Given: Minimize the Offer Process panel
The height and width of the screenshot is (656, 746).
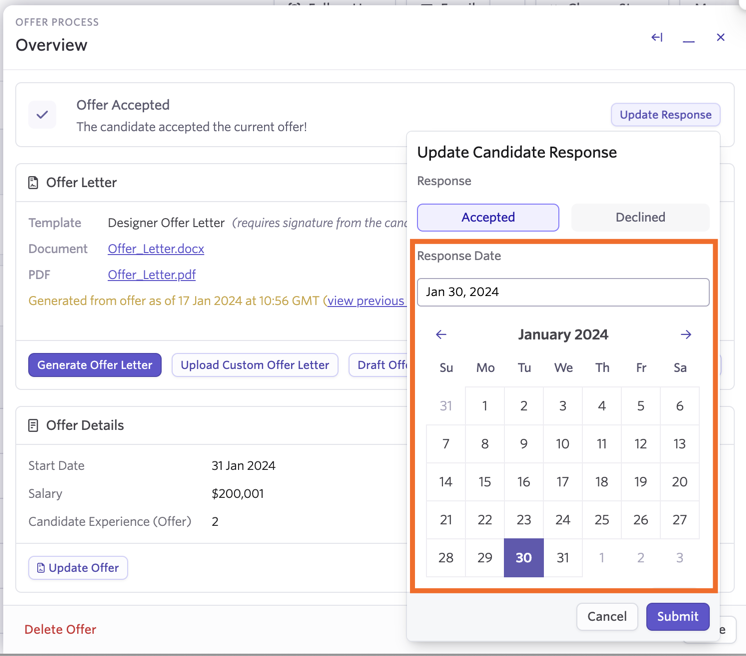Looking at the screenshot, I should [x=688, y=41].
